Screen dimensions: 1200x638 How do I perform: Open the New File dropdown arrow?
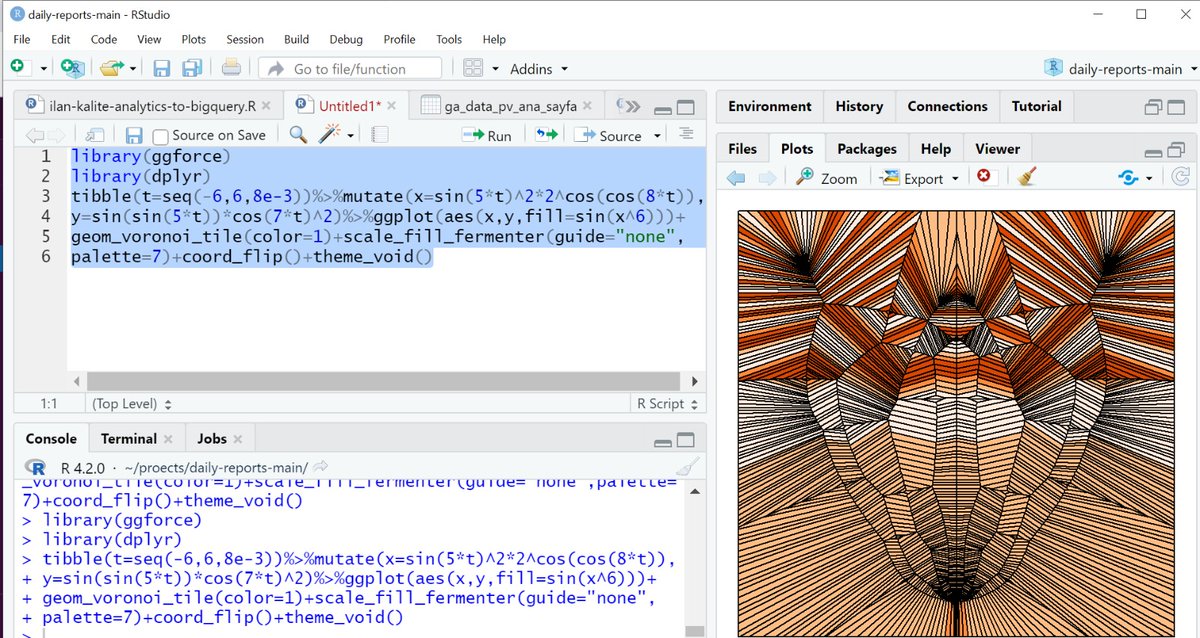43,69
